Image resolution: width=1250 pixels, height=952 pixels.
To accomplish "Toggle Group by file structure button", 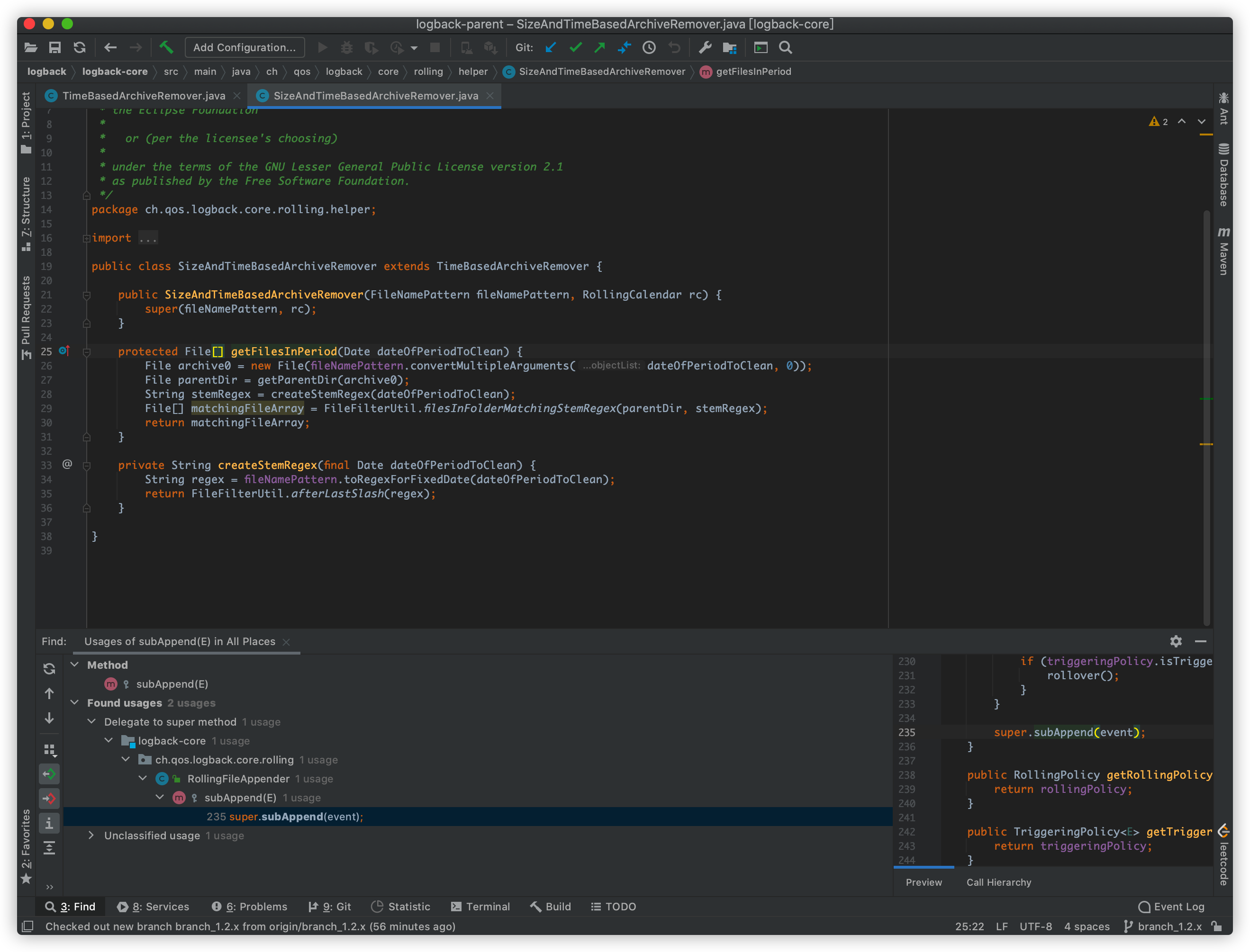I will (x=49, y=750).
